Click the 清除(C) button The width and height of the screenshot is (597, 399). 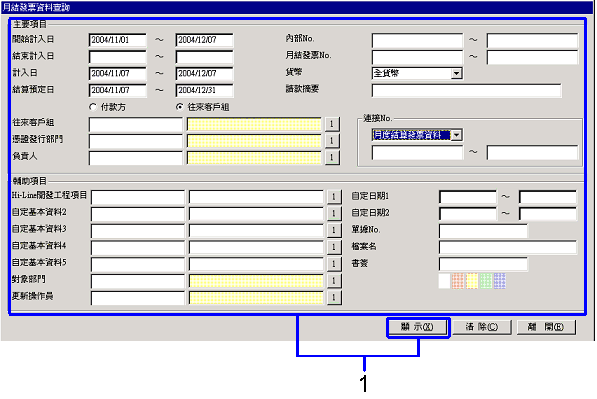click(482, 327)
